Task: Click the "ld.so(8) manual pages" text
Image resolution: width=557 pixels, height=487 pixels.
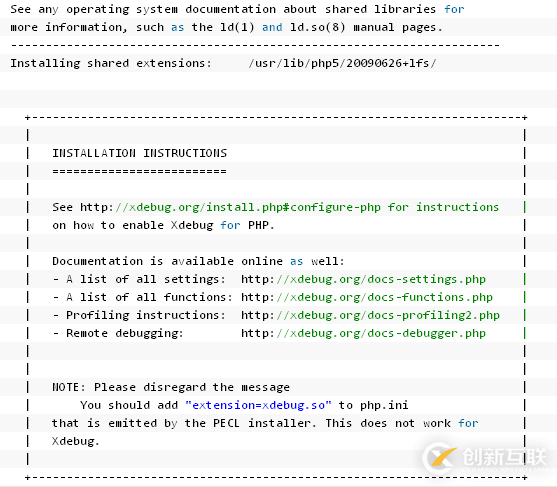Action: pyautogui.click(x=366, y=27)
